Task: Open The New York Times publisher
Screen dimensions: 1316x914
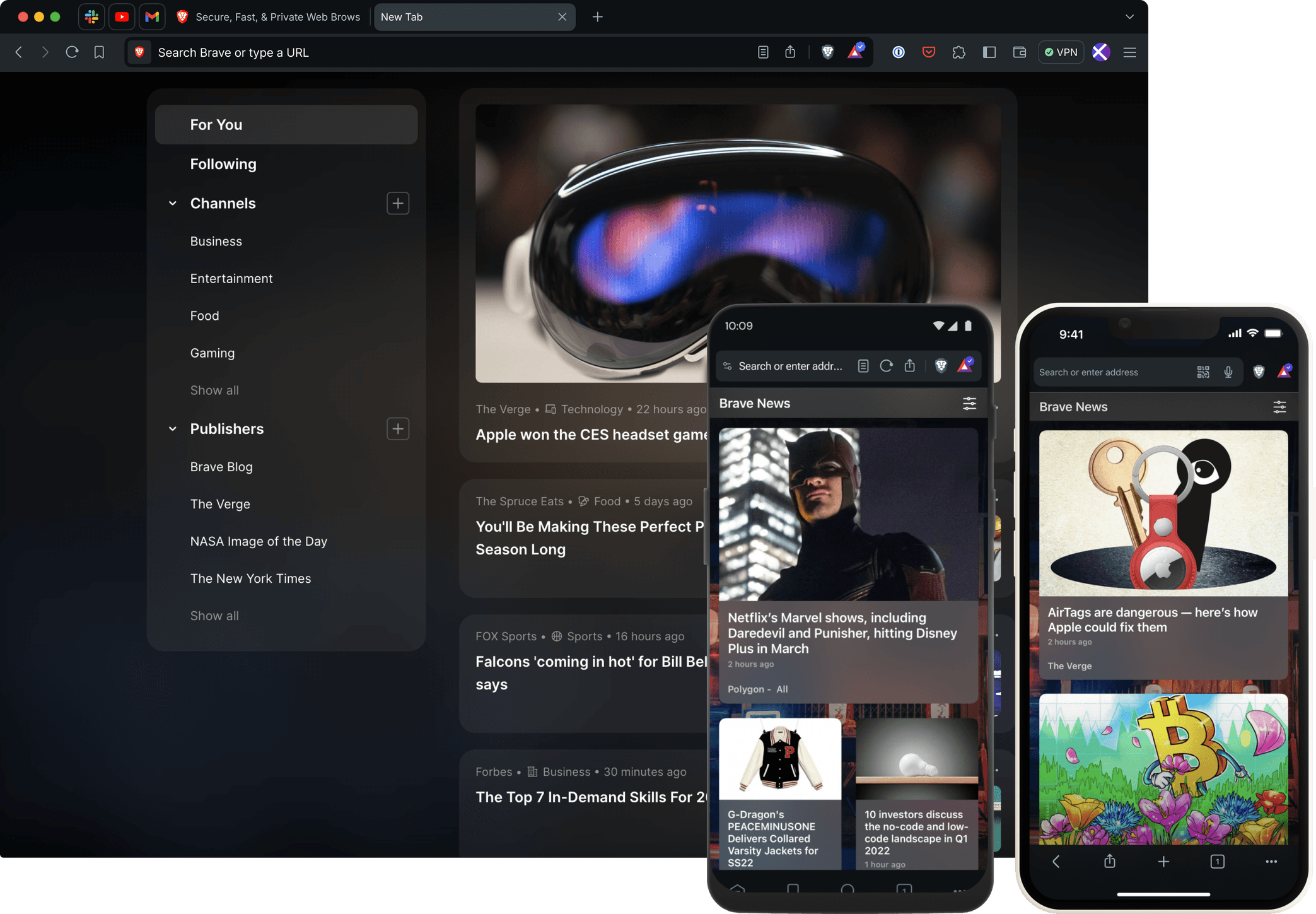Action: click(250, 578)
